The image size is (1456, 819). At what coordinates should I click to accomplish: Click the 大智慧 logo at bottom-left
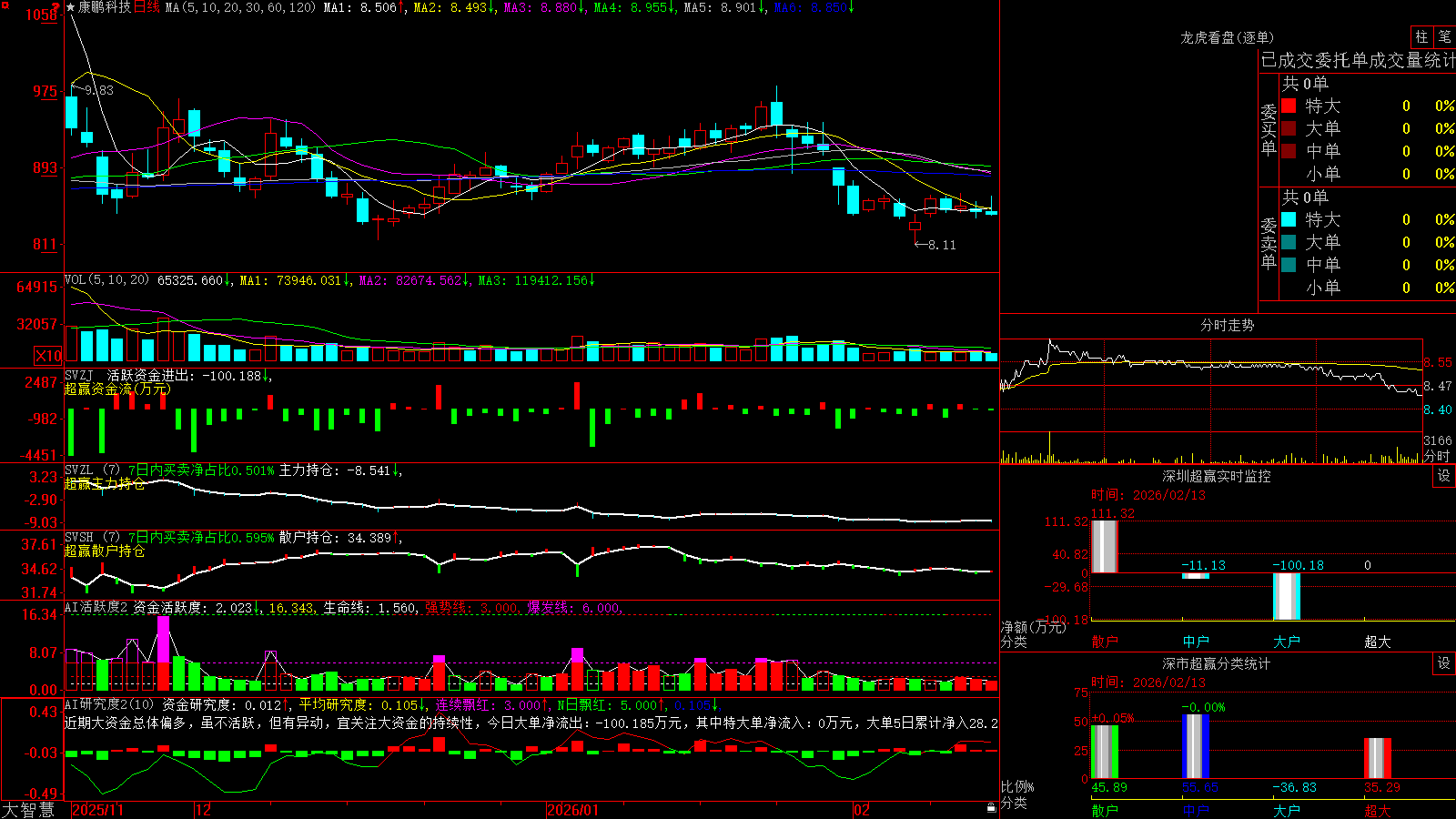coord(28,810)
